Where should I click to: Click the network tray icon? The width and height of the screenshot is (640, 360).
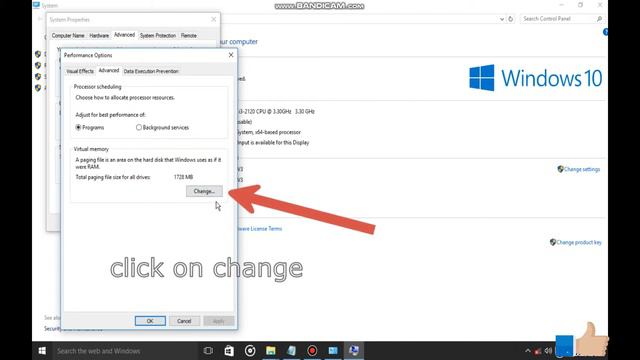point(538,351)
